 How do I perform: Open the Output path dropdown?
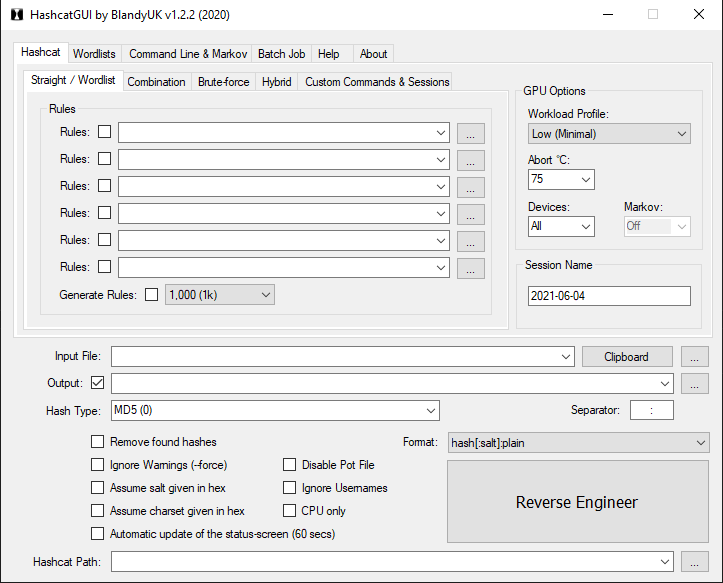(664, 384)
